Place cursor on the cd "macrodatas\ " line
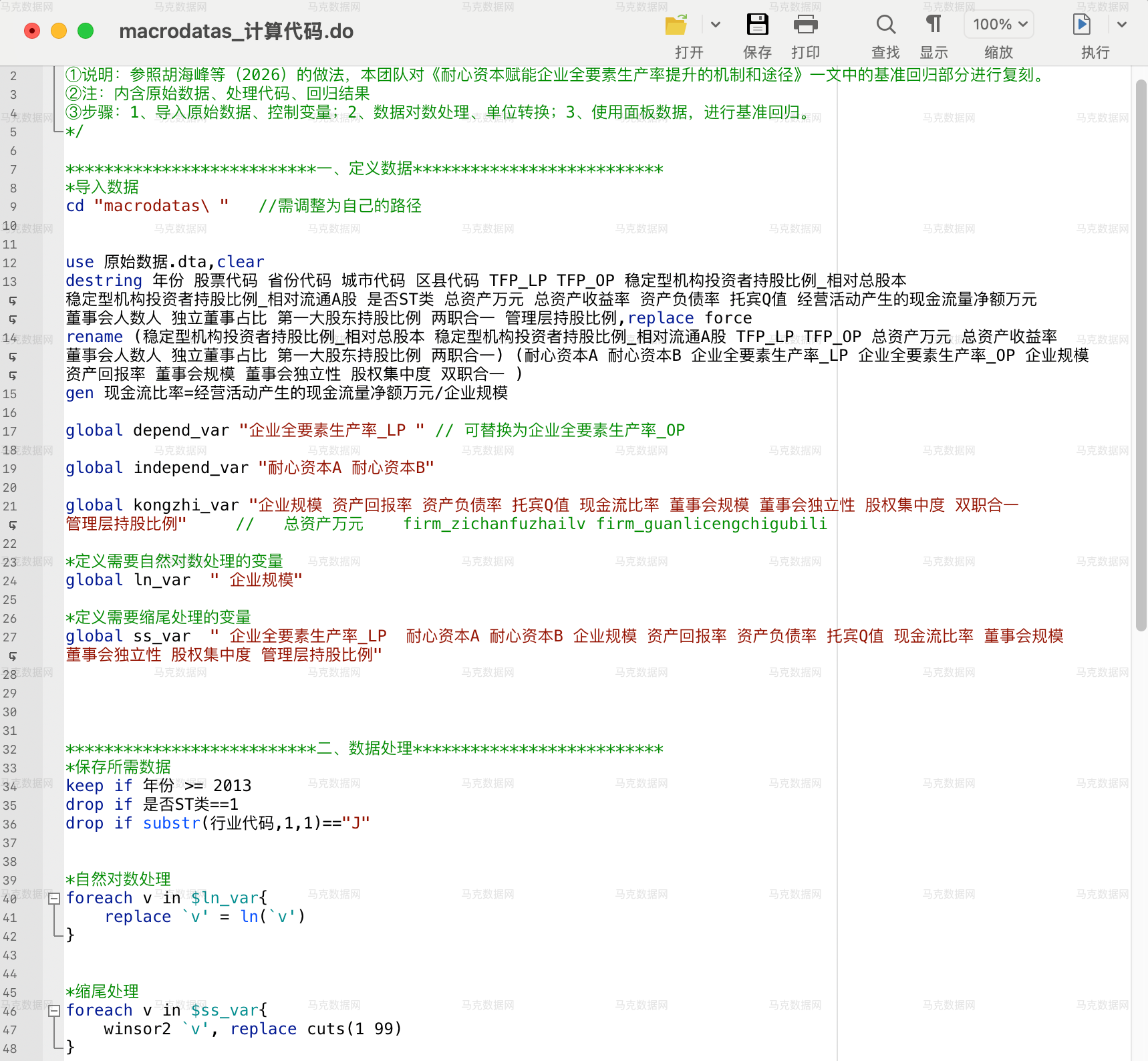The width and height of the screenshot is (1148, 1061). click(244, 206)
